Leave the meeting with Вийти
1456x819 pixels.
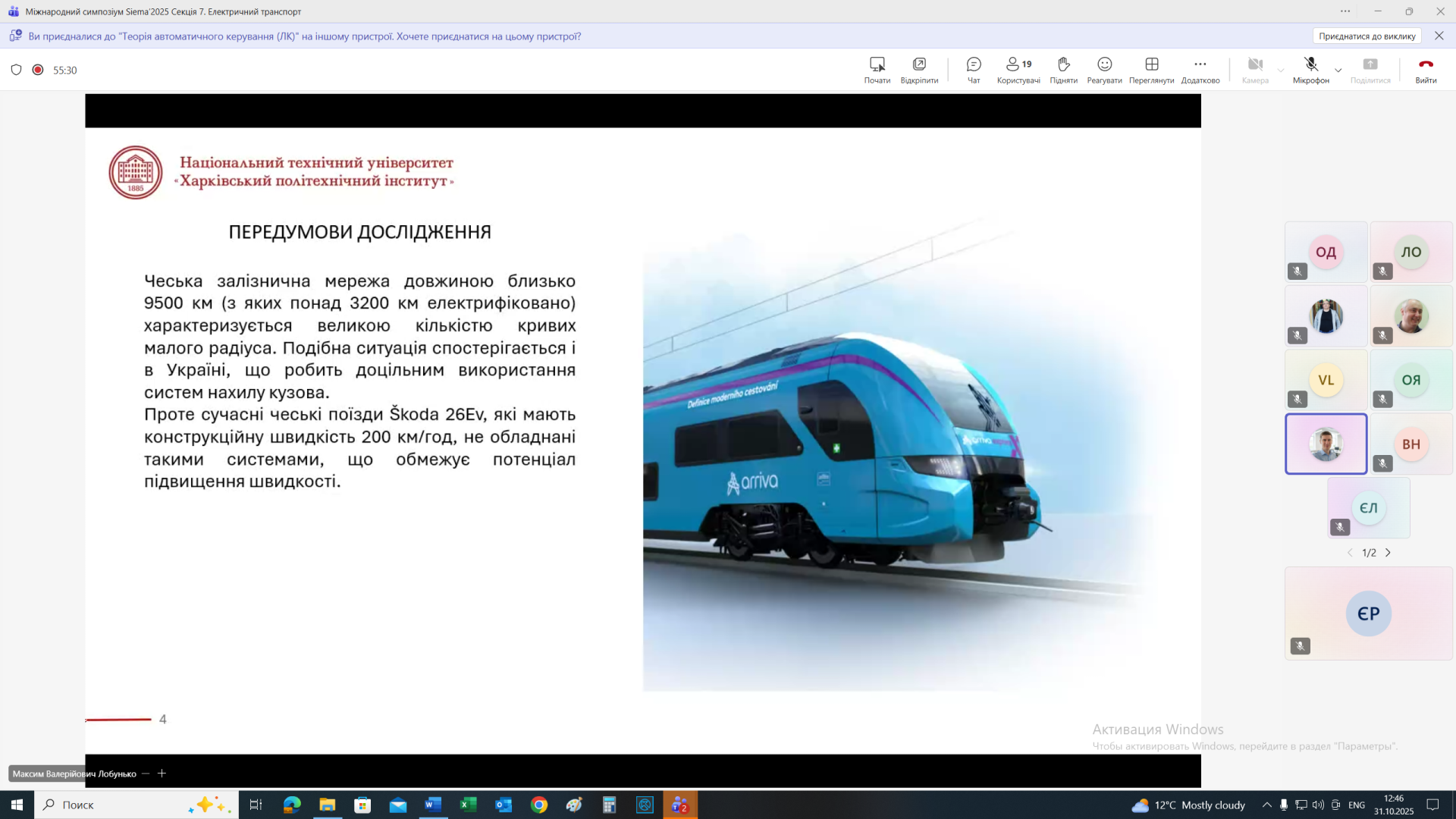(1426, 69)
